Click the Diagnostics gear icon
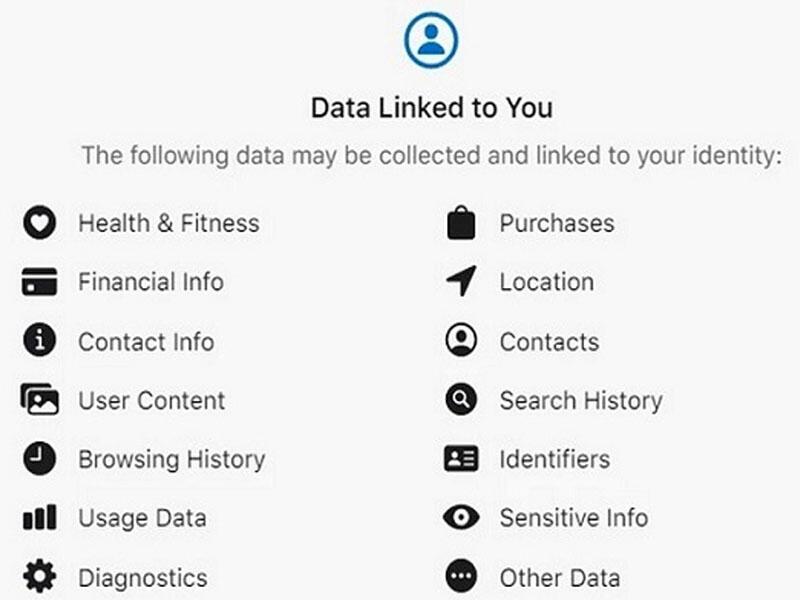Image resolution: width=800 pixels, height=600 pixels. pyautogui.click(x=39, y=577)
